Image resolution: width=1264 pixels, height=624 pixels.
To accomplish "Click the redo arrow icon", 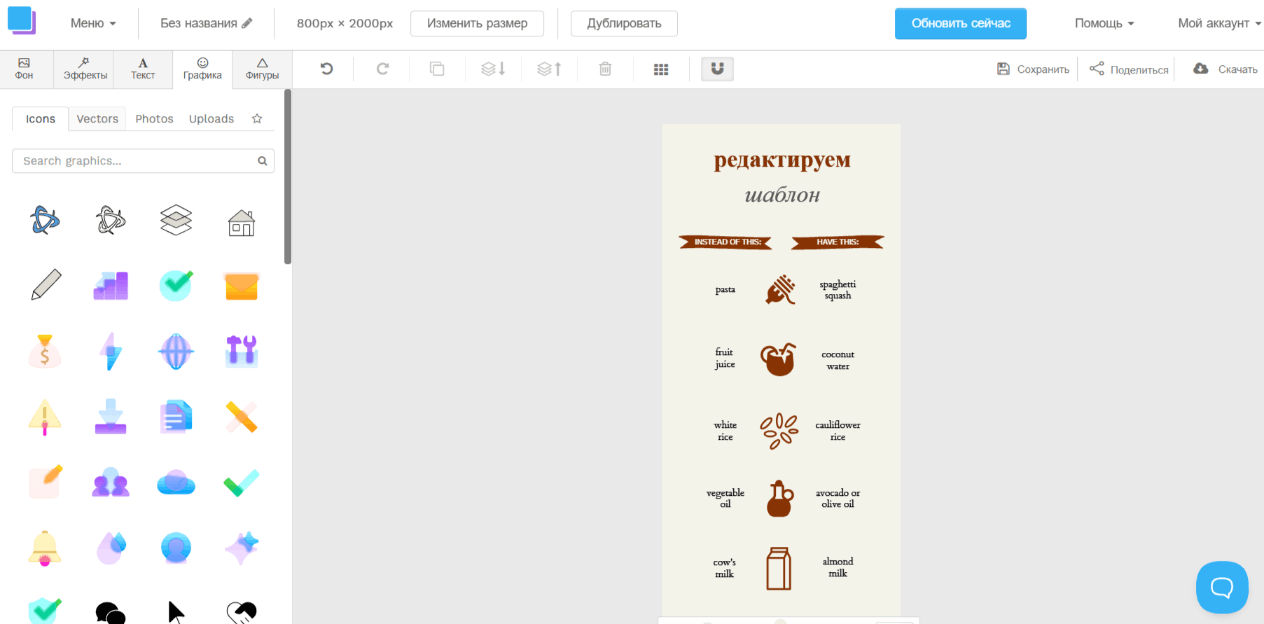I will click(x=382, y=69).
